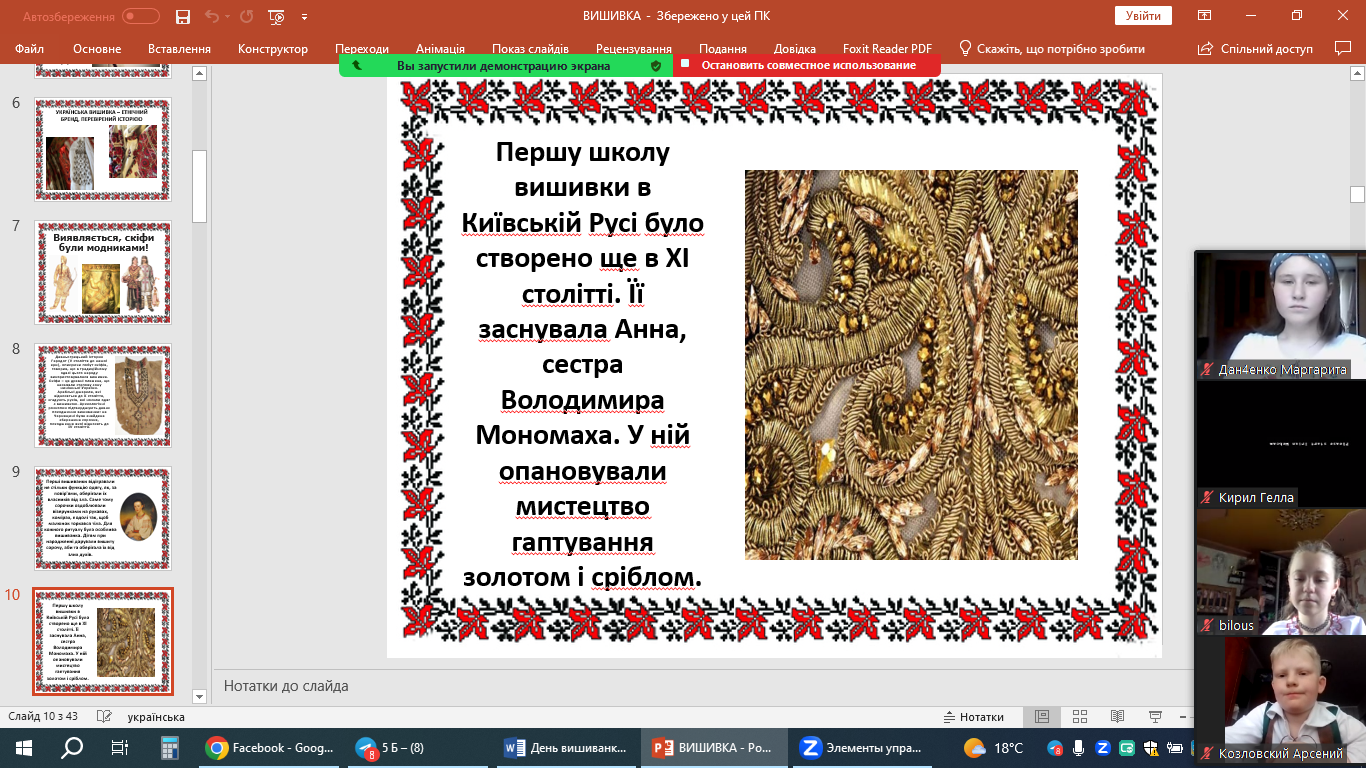Toggle the Автозбереження autosave switch
This screenshot has height=768, width=1366.
(x=141, y=16)
